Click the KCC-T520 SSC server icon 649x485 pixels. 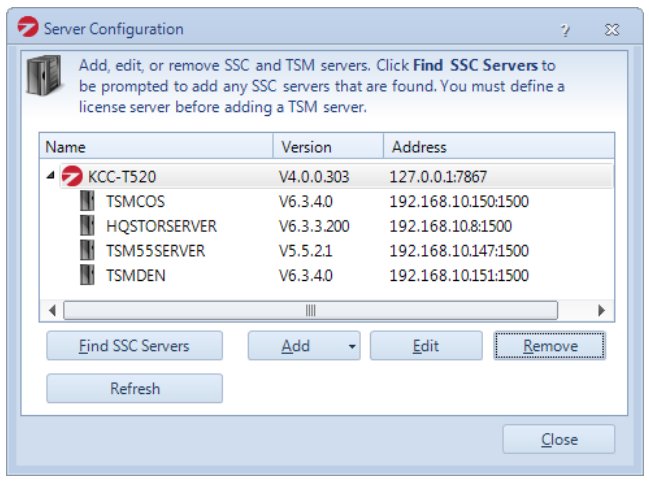click(x=72, y=176)
